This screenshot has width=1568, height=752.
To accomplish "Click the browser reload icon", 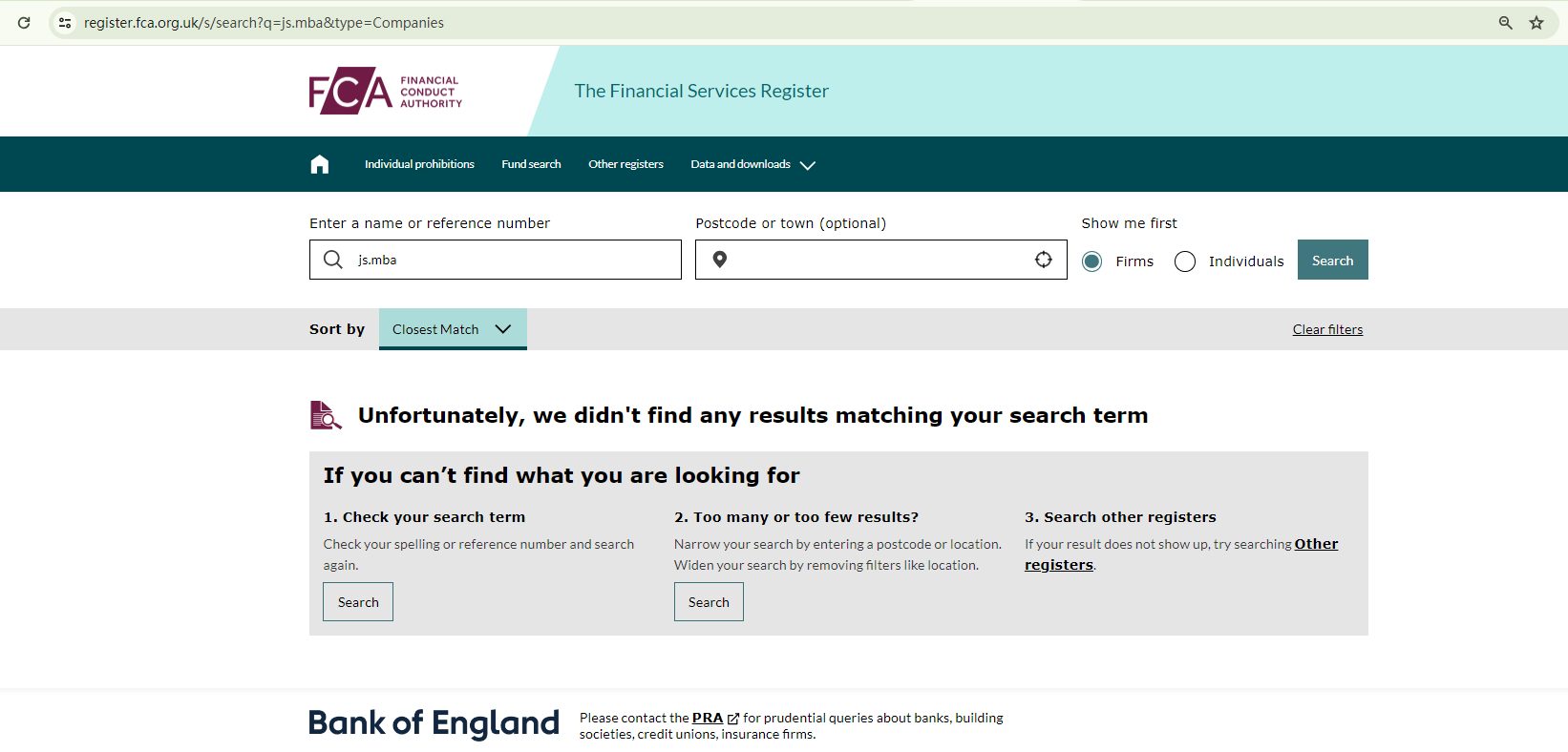I will point(24,23).
